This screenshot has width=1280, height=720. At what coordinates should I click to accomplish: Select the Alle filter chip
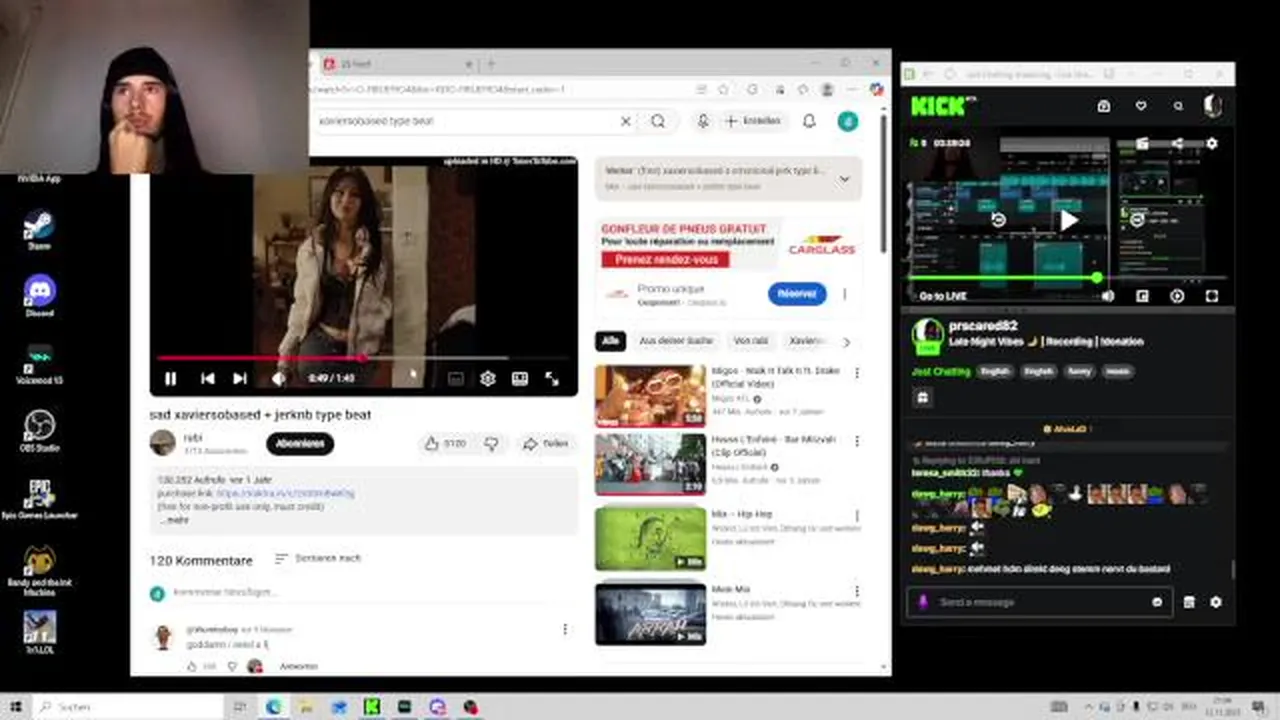610,341
